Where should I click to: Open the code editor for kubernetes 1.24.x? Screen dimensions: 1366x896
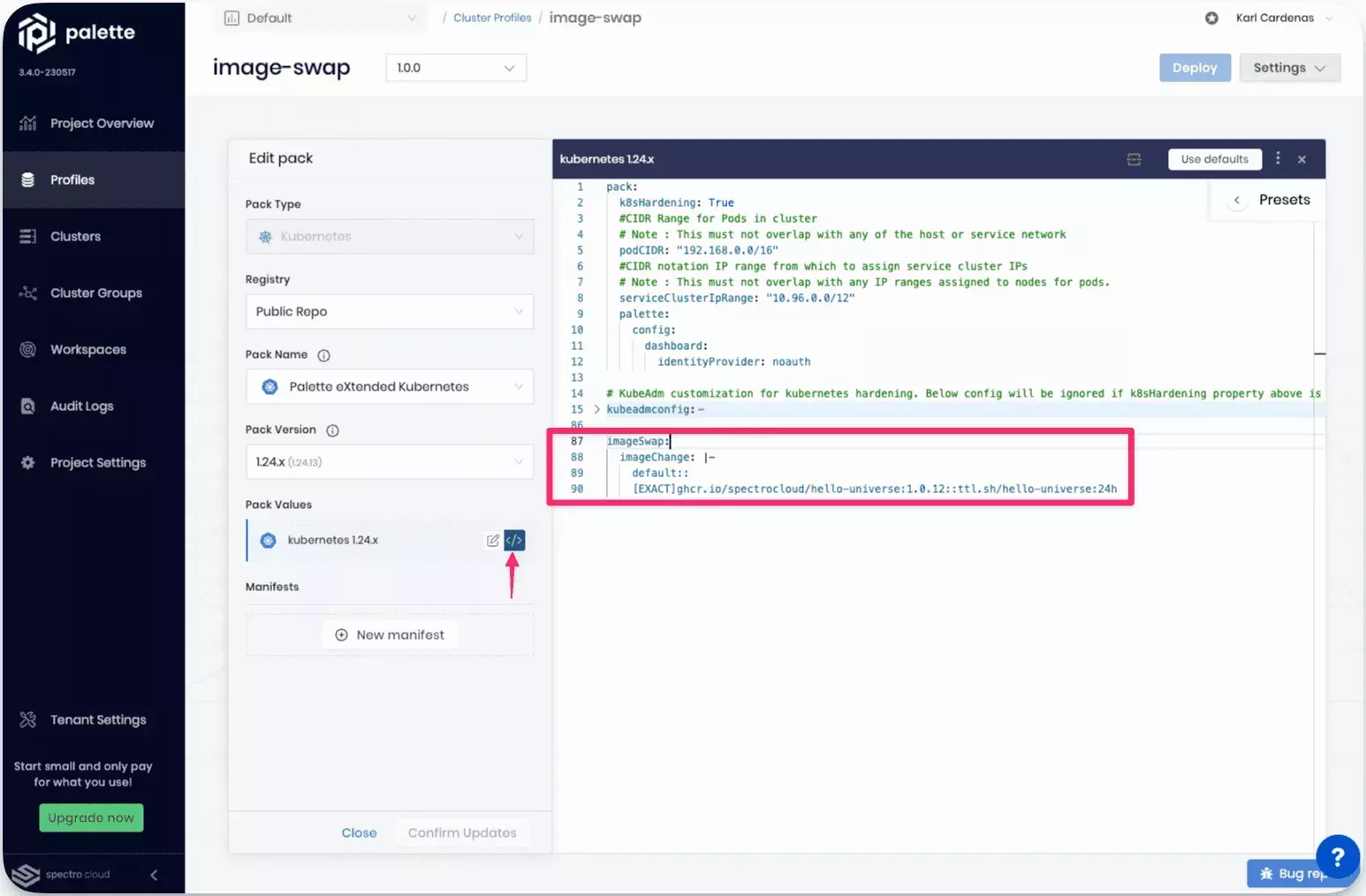tap(514, 540)
